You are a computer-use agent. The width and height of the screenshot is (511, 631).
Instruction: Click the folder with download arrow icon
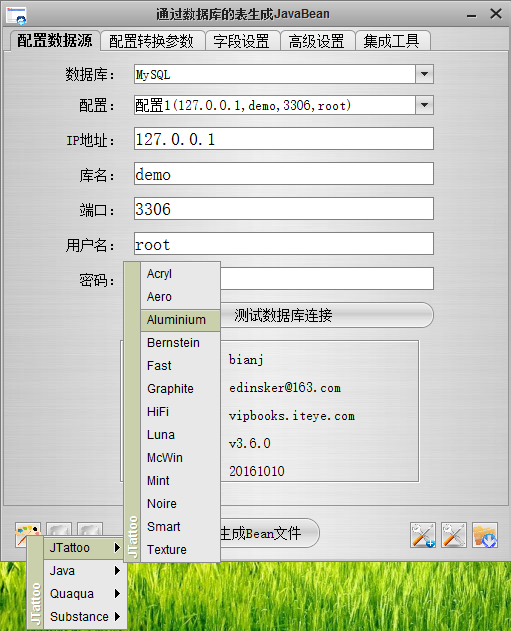(x=484, y=535)
